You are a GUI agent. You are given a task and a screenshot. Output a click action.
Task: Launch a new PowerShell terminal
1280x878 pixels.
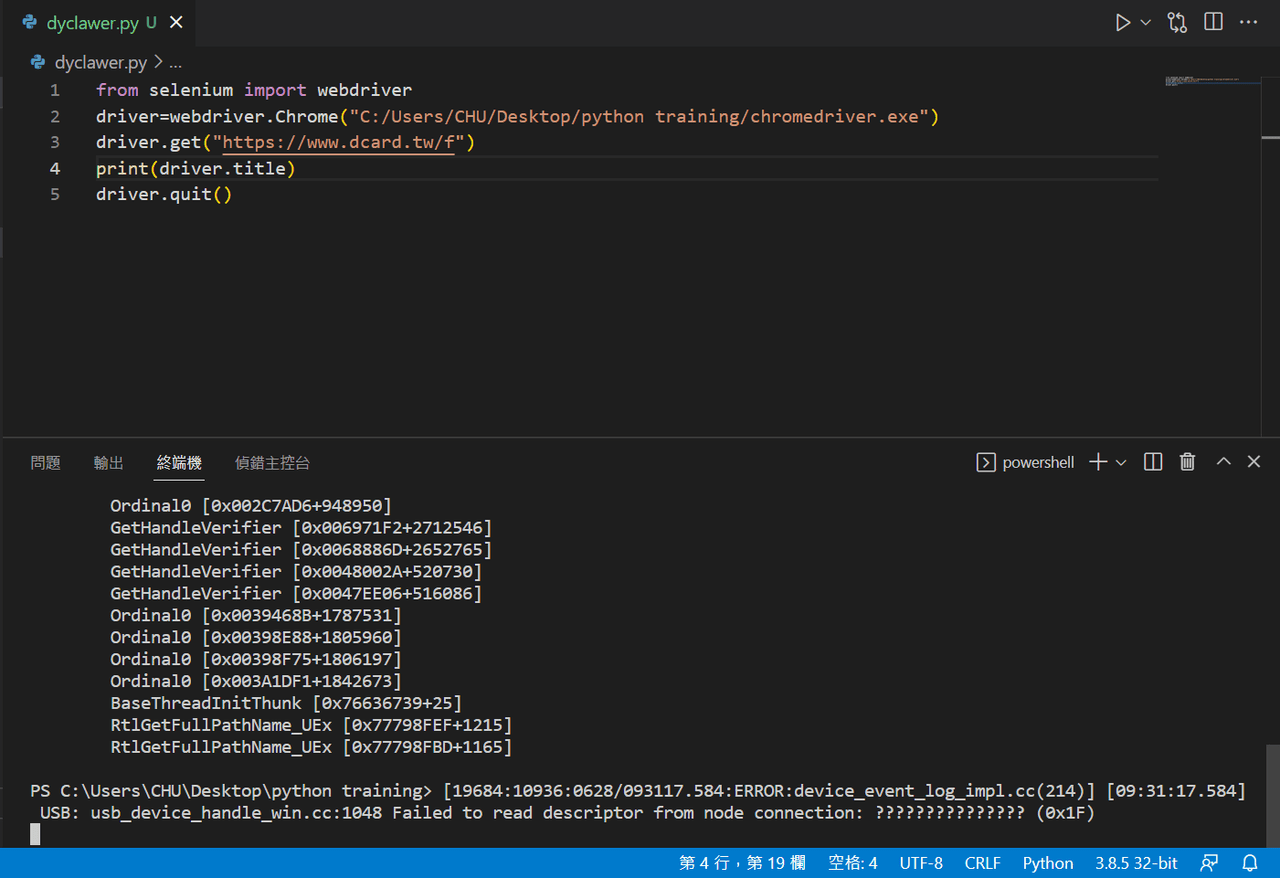coord(1097,462)
